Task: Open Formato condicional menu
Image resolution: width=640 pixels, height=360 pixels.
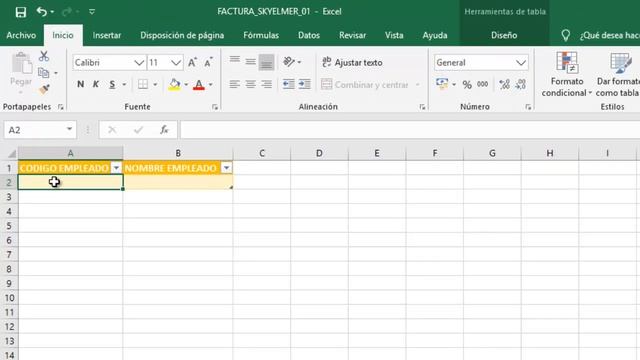Action: coord(567,74)
